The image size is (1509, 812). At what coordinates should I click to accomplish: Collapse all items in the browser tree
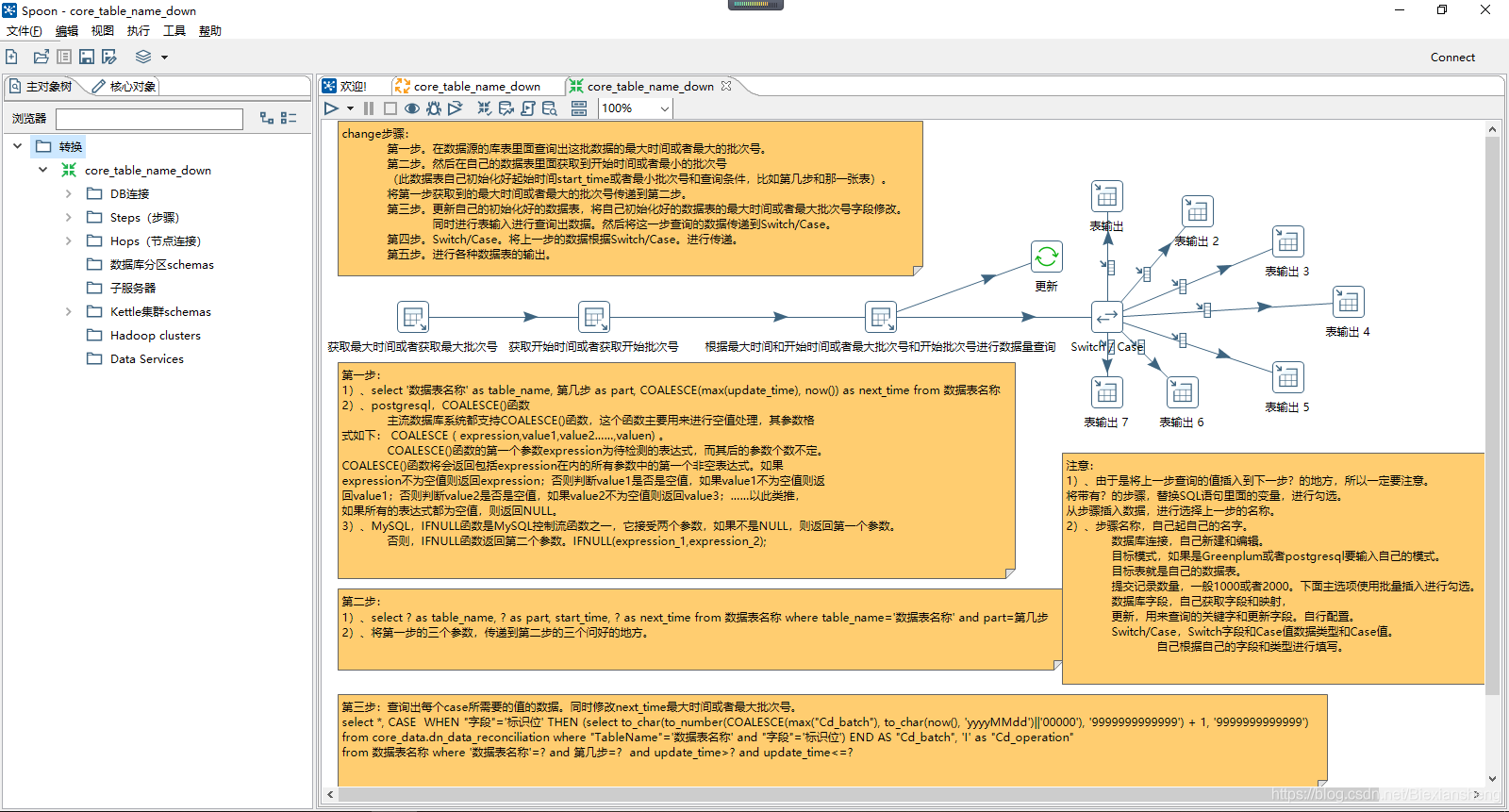click(x=289, y=118)
